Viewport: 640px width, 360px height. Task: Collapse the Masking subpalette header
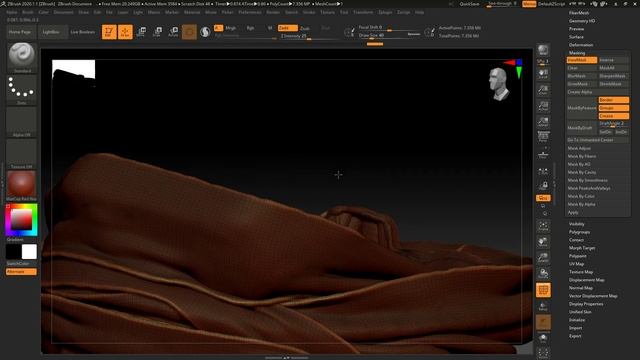[x=577, y=53]
